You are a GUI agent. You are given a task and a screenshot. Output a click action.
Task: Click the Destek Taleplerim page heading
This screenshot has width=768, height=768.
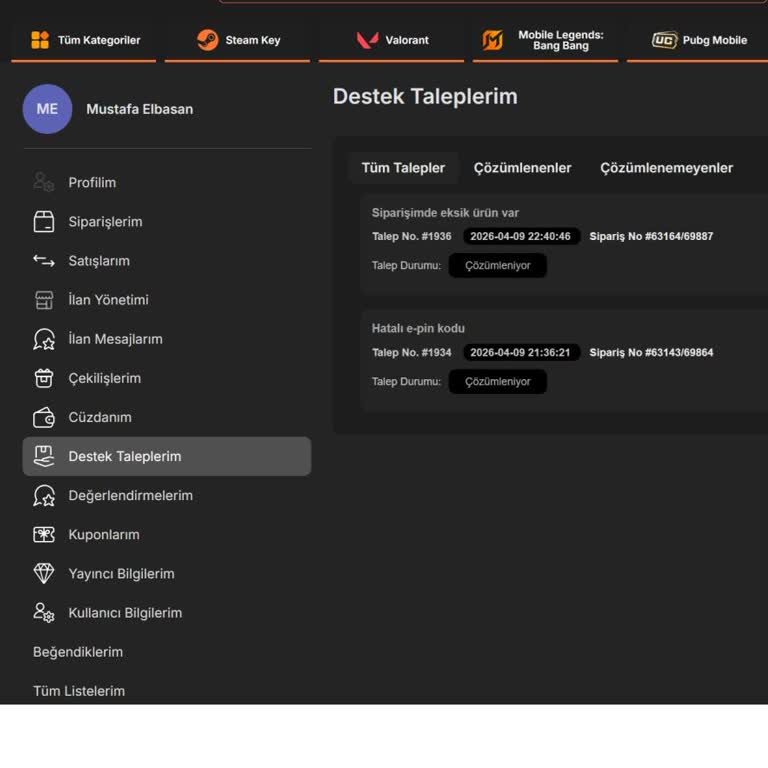click(x=425, y=96)
